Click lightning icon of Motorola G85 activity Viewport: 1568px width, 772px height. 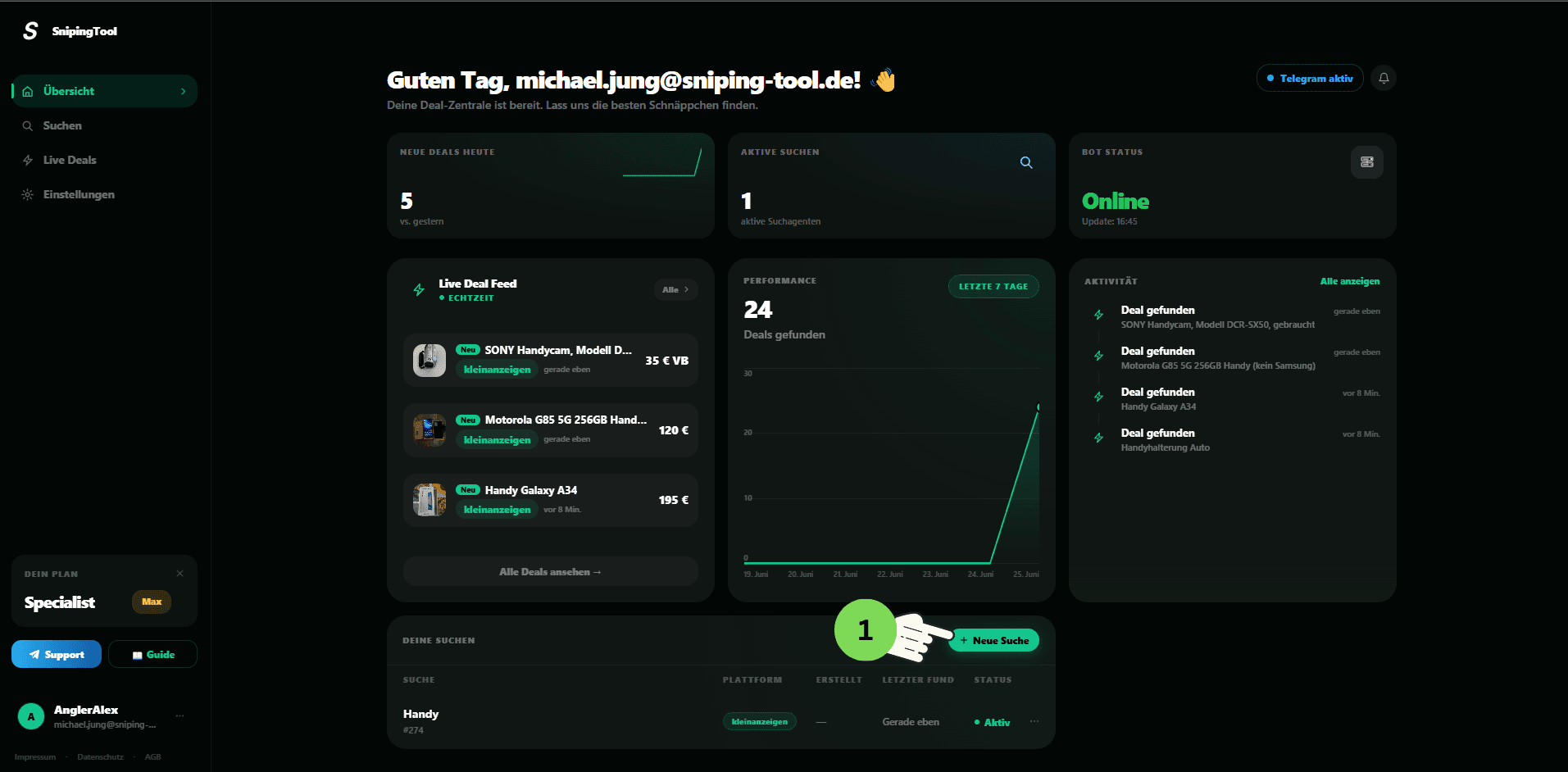click(x=1098, y=356)
